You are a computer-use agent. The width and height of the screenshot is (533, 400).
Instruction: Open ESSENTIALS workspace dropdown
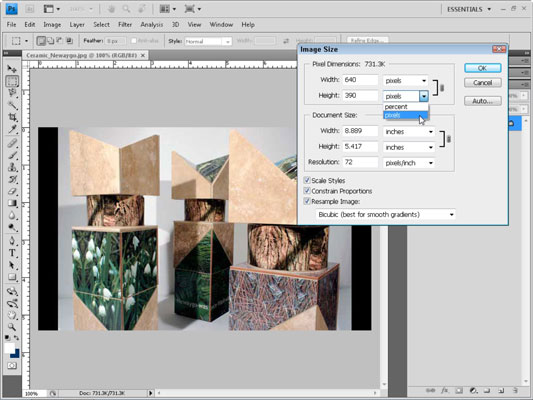[x=469, y=9]
